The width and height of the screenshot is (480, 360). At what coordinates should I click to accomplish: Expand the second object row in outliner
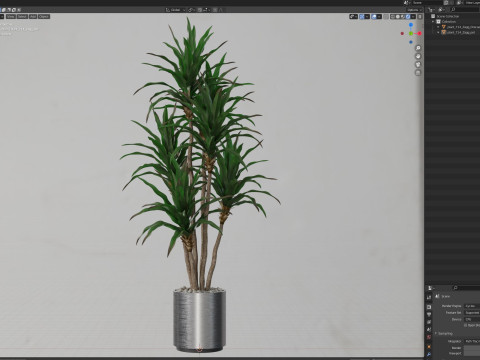point(438,32)
